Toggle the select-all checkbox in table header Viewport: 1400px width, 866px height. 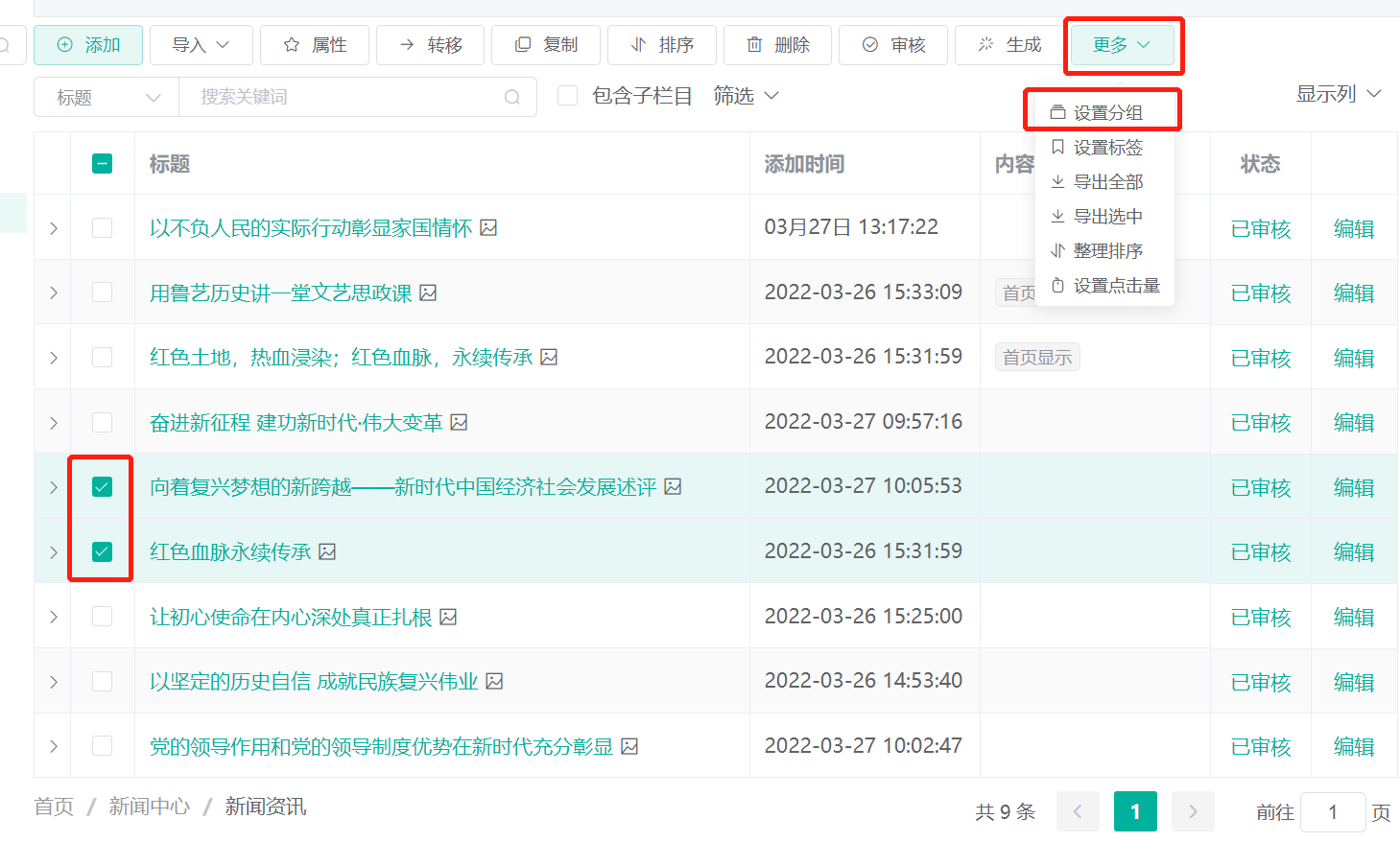coord(102,164)
